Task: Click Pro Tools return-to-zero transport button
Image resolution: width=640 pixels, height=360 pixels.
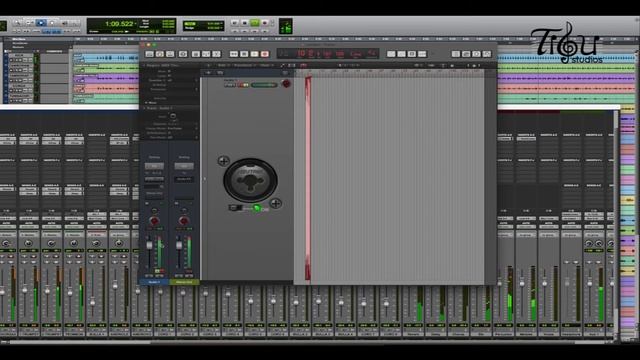Action: point(235,22)
